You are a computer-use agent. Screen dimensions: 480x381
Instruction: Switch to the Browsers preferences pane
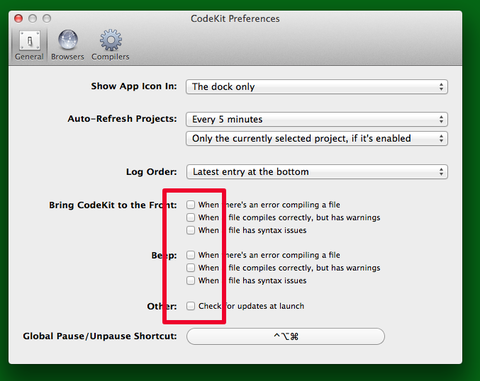click(68, 46)
